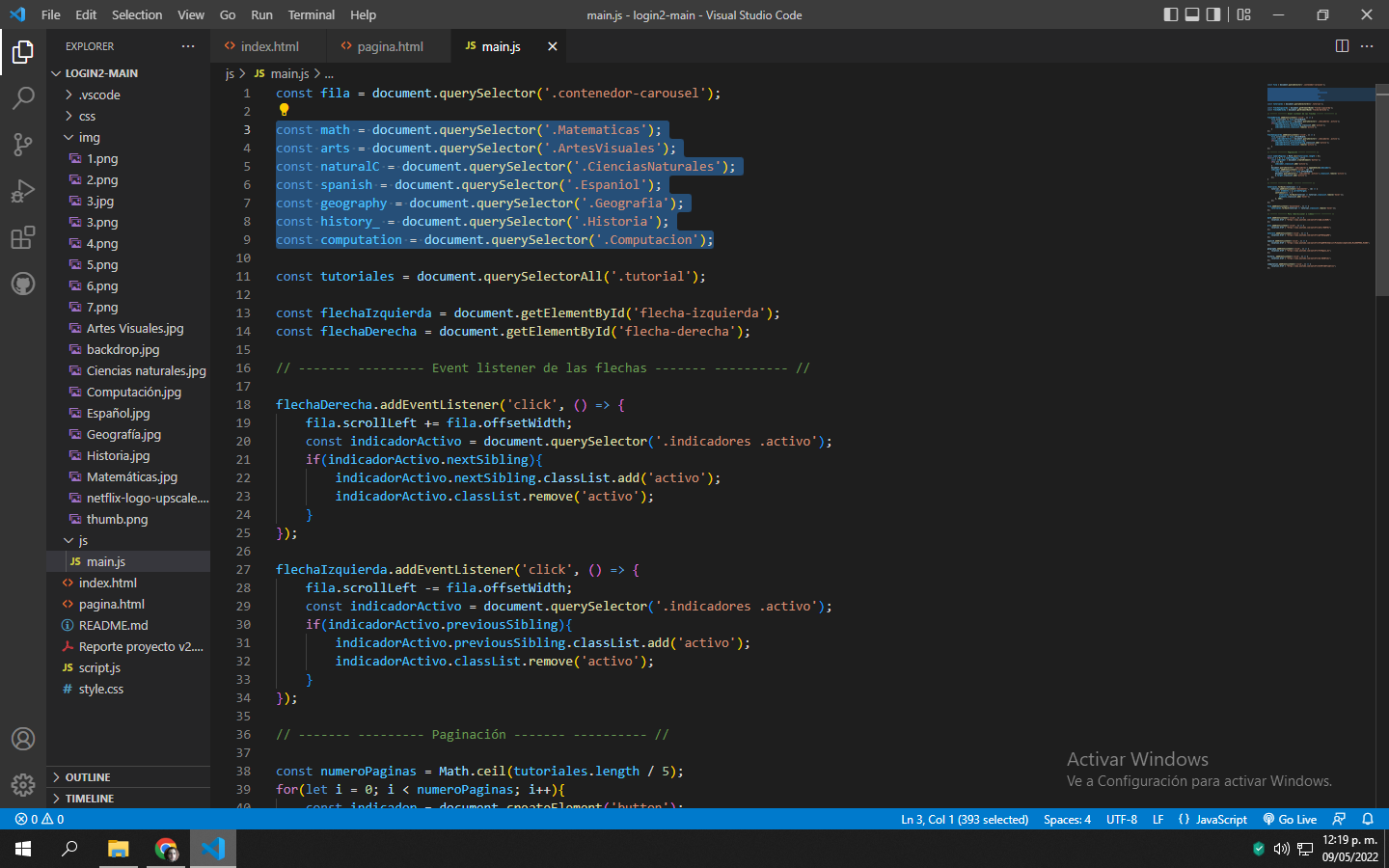Open the Source Control view

23,145
